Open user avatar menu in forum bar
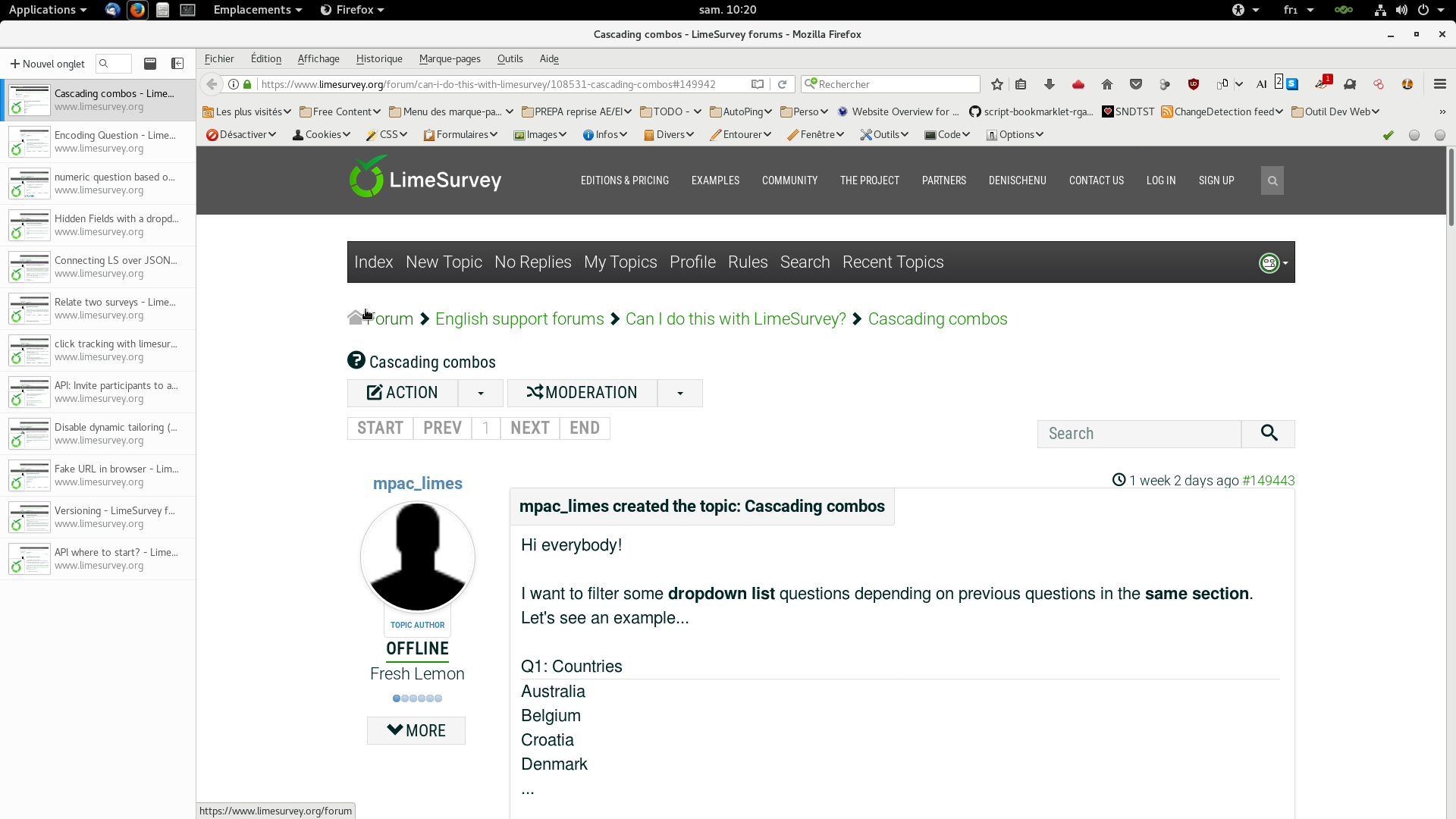The width and height of the screenshot is (1456, 819). [1274, 262]
